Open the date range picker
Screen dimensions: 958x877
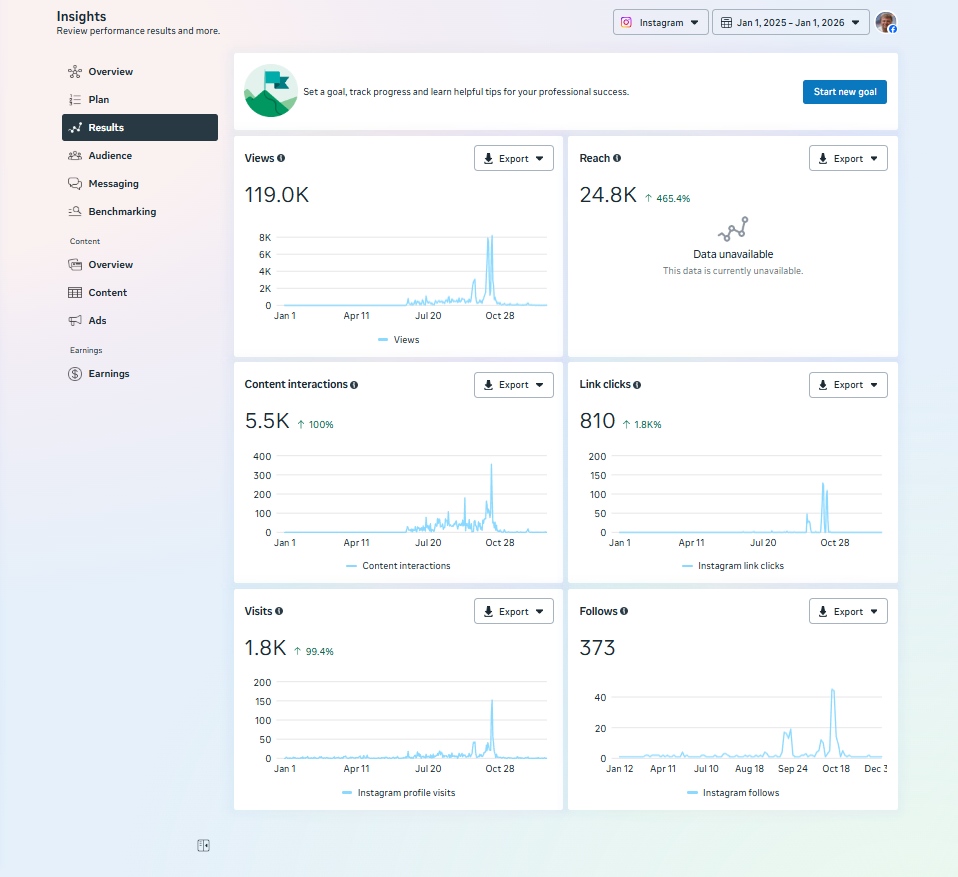[790, 22]
